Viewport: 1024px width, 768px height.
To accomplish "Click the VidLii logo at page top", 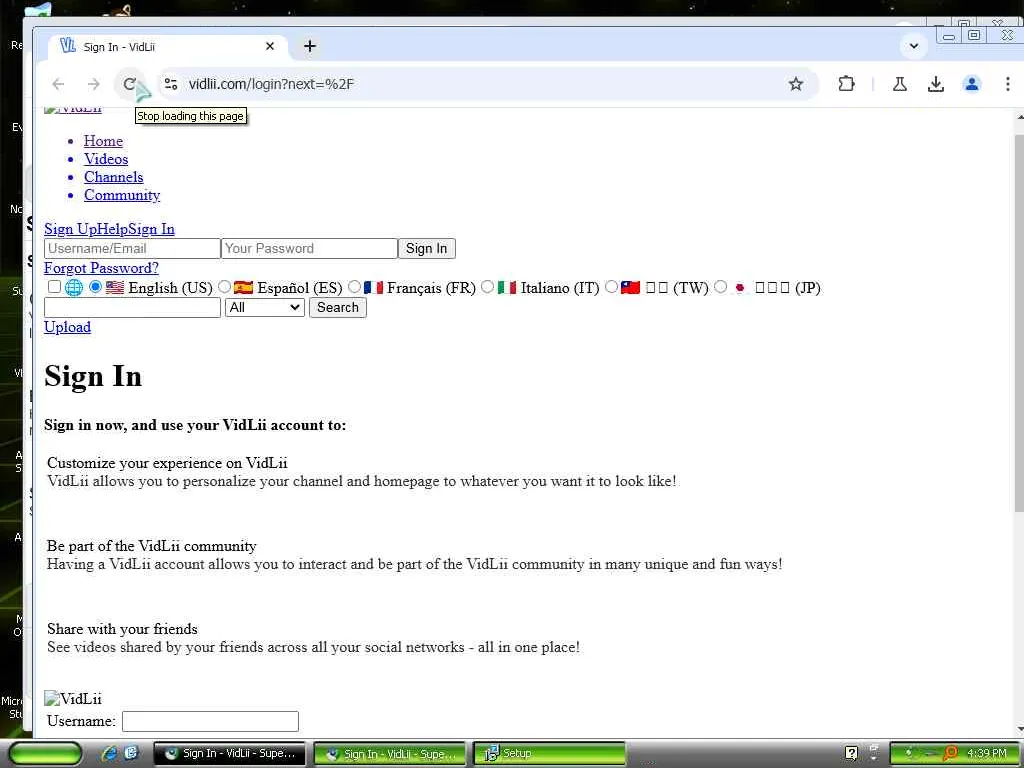I will (72, 110).
